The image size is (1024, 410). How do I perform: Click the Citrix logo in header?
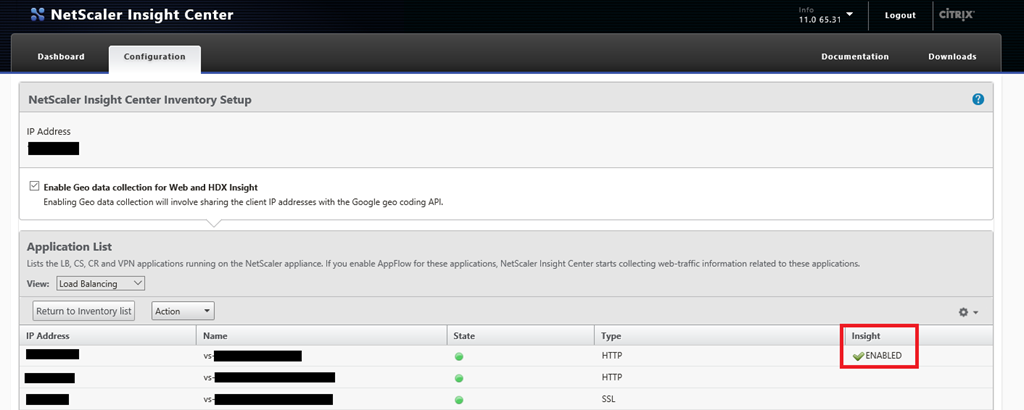pos(957,15)
